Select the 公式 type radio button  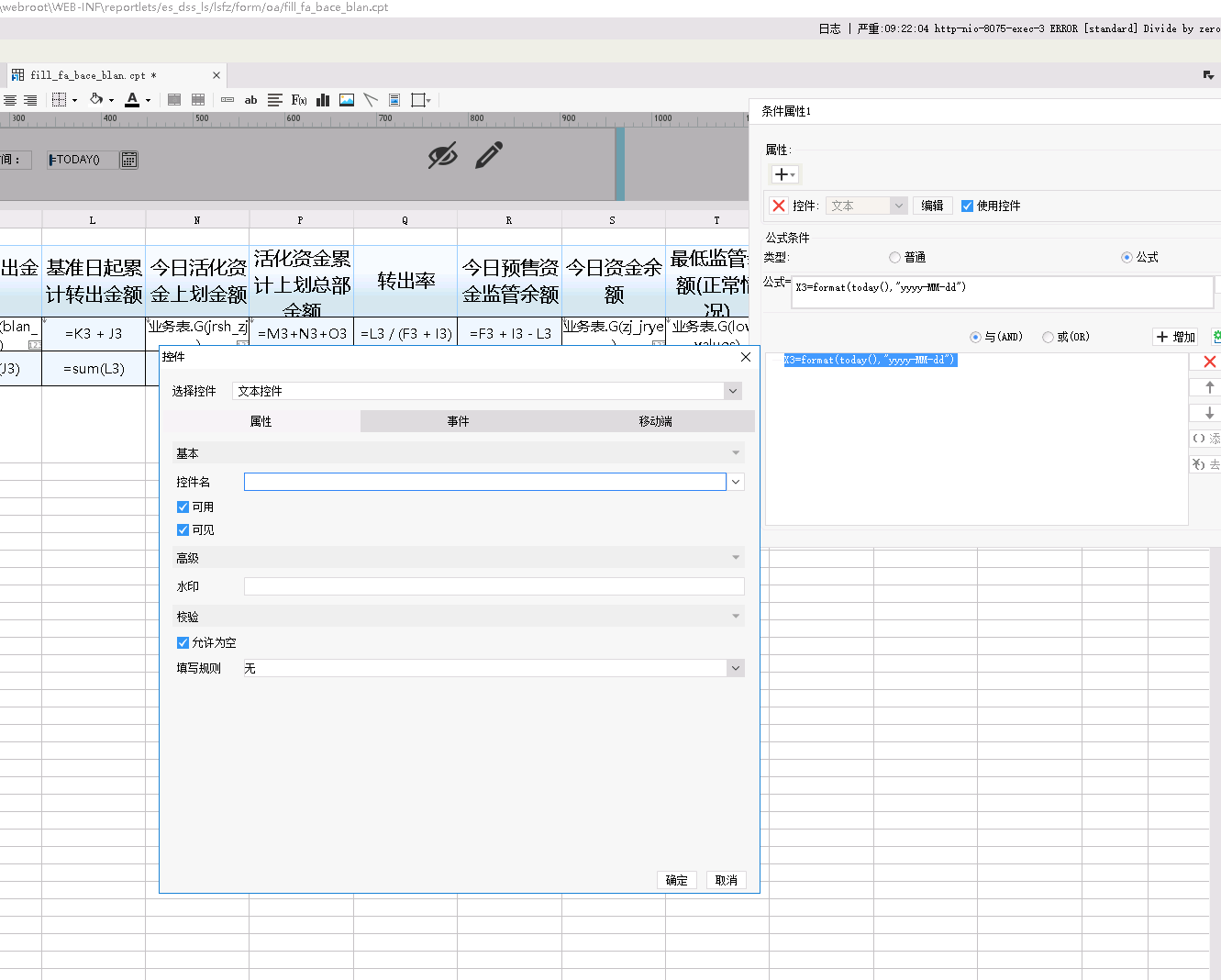coord(1127,257)
